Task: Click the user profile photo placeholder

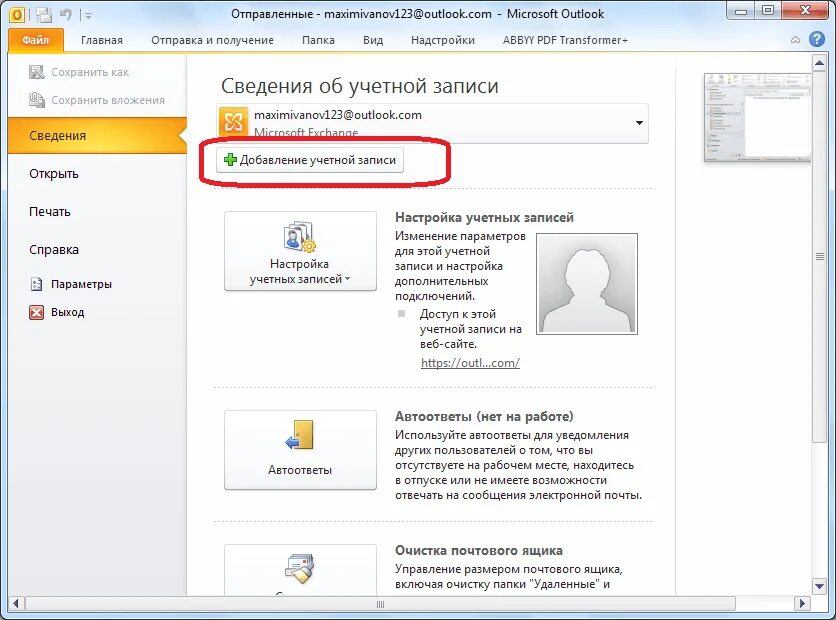Action: [586, 284]
